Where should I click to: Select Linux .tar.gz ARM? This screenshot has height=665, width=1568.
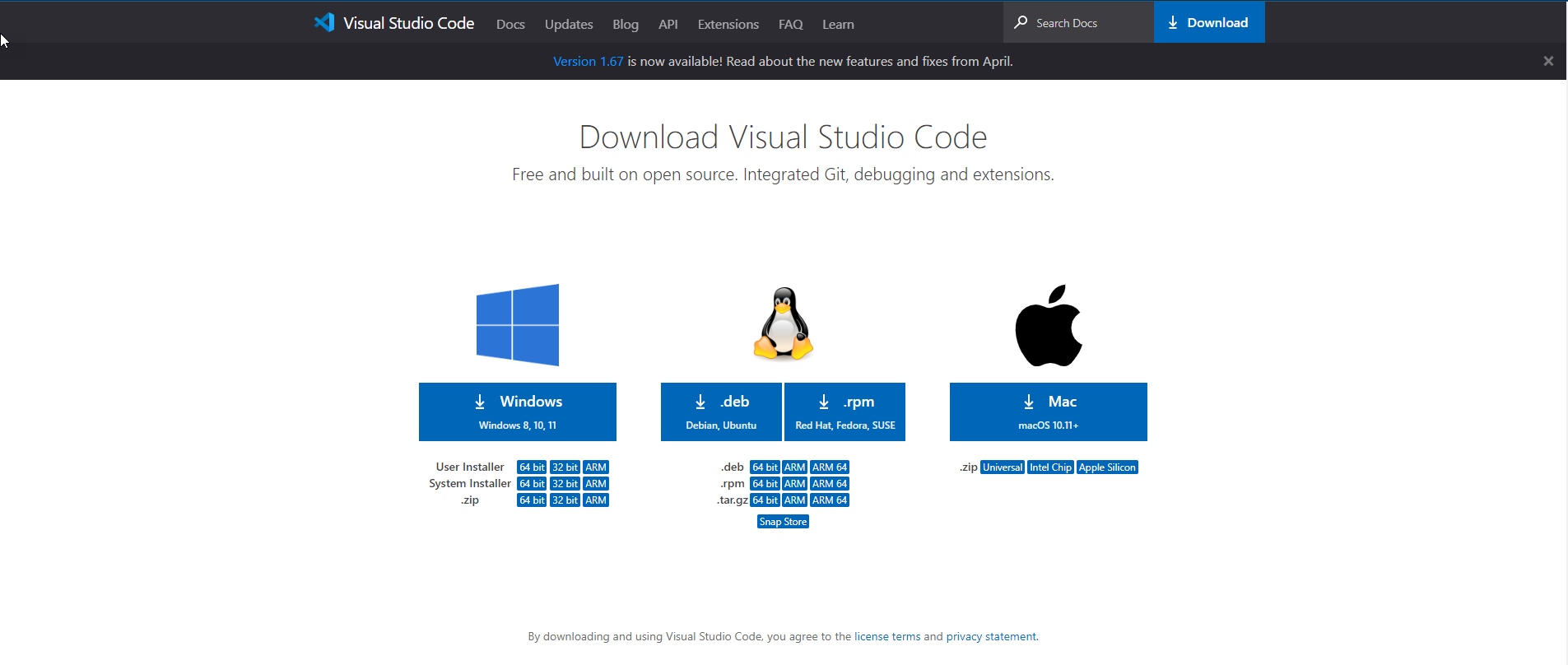(x=794, y=500)
